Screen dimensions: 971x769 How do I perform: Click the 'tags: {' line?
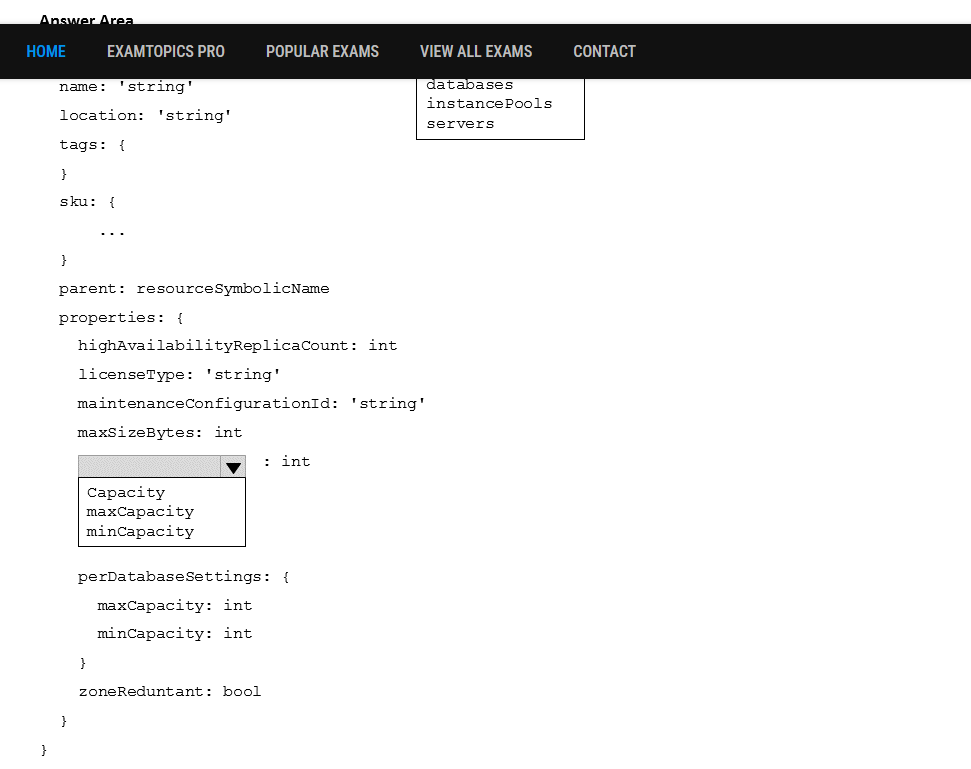92,145
